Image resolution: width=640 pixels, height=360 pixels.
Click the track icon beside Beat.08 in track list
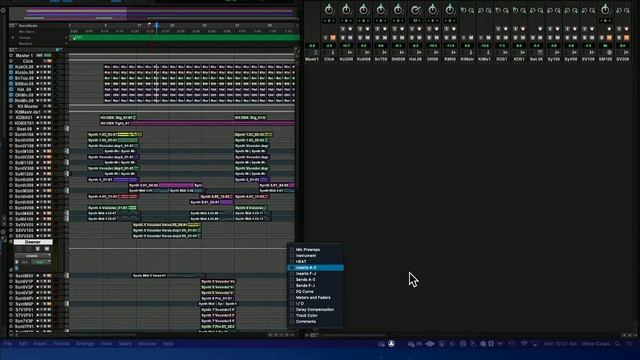(x=11, y=129)
